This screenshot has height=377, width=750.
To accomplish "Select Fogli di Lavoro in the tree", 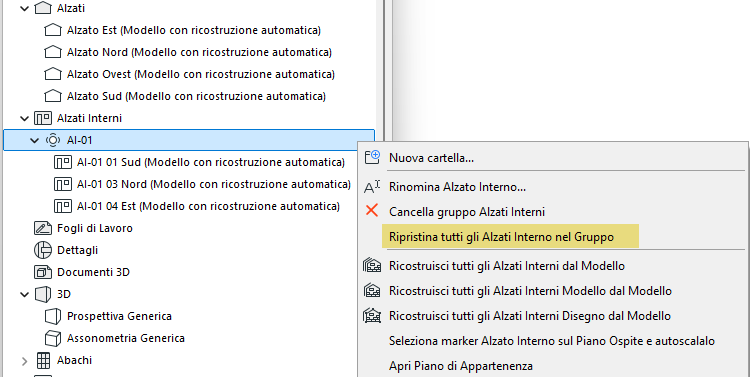I will (95, 228).
